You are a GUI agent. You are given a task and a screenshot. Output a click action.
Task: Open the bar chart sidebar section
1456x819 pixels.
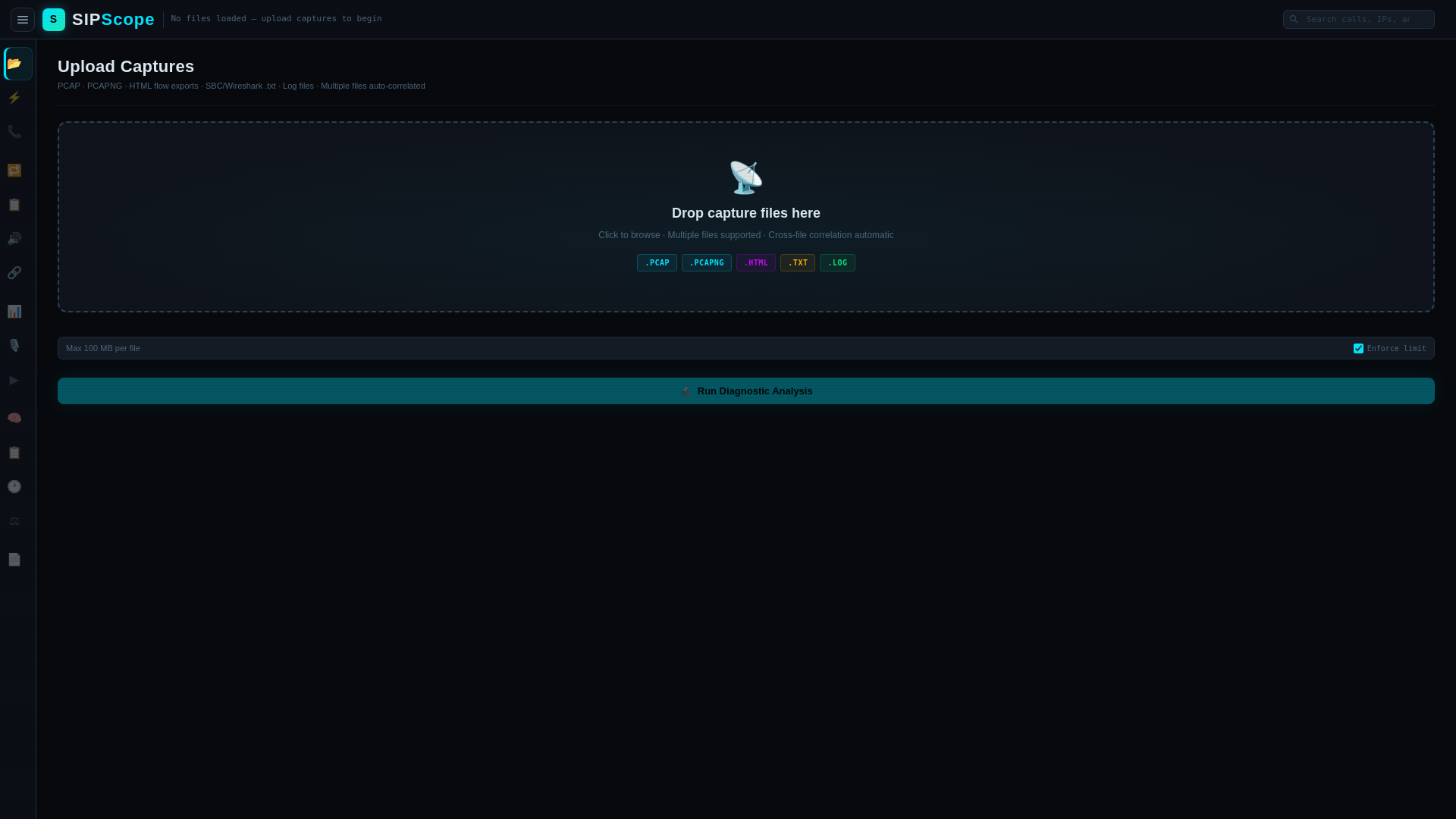tap(14, 312)
